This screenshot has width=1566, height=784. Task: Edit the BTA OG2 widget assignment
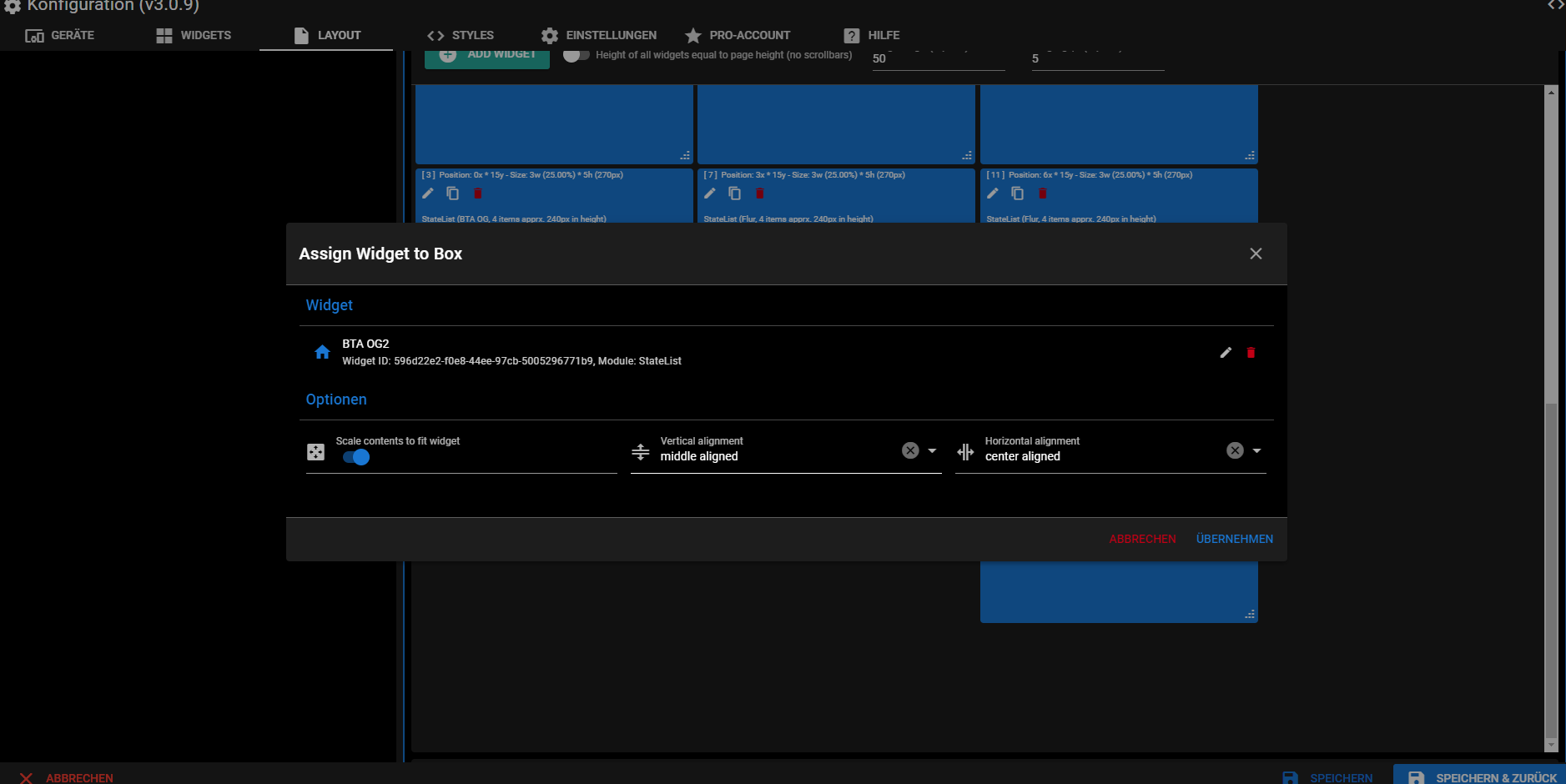tap(1226, 353)
